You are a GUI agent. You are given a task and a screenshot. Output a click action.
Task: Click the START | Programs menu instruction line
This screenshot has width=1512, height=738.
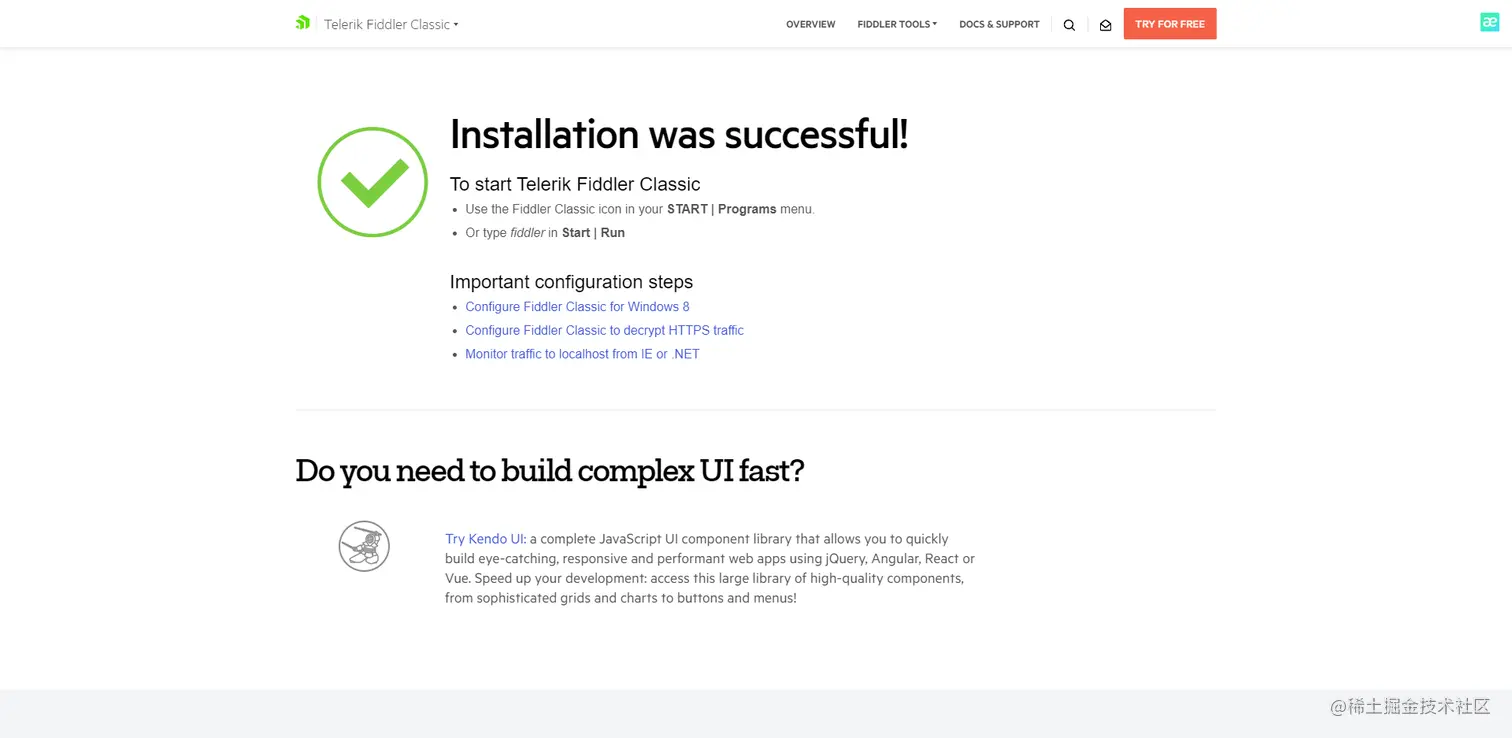tap(640, 209)
